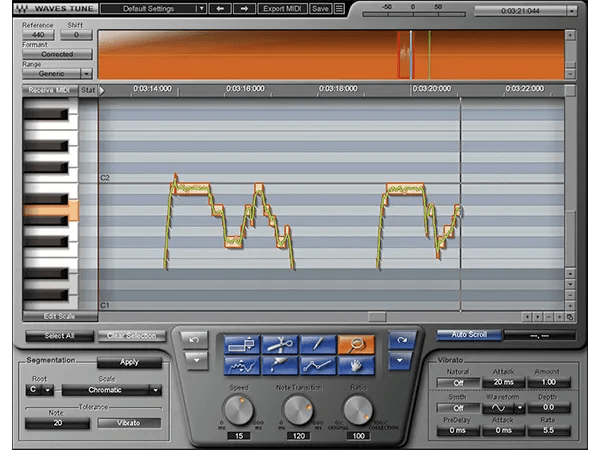Click the Reference 440 value field
The width and height of the screenshot is (600, 450).
(38, 35)
